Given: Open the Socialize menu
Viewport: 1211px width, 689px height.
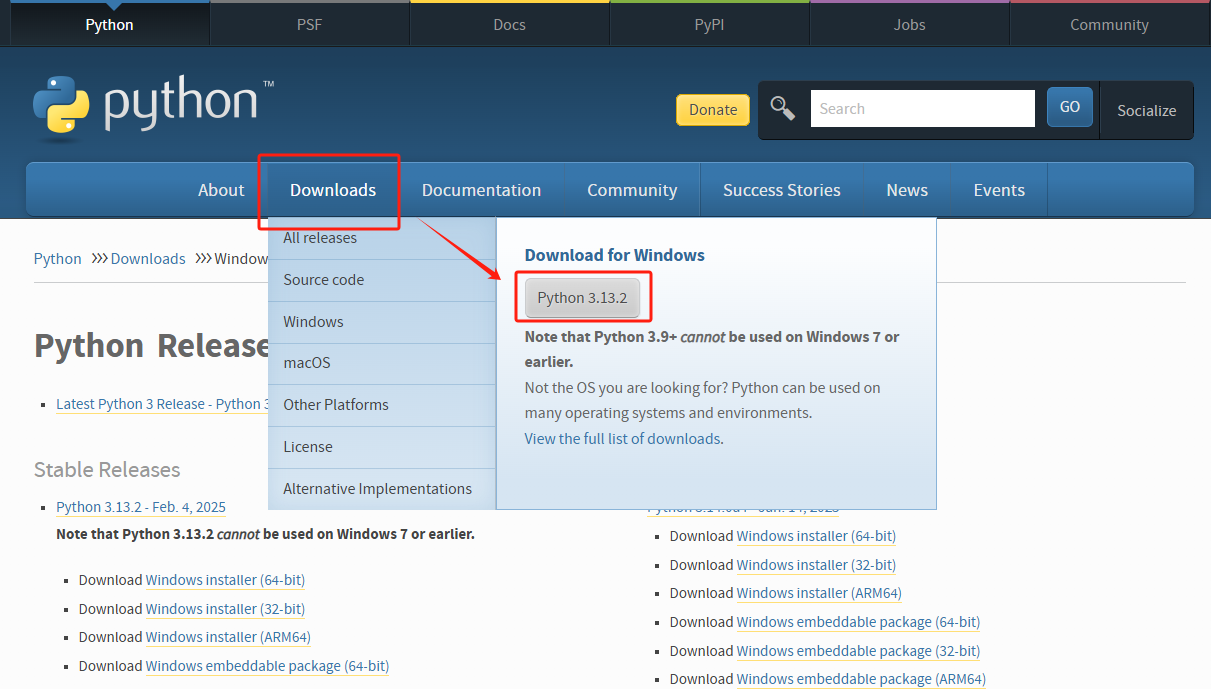Looking at the screenshot, I should click(1147, 110).
